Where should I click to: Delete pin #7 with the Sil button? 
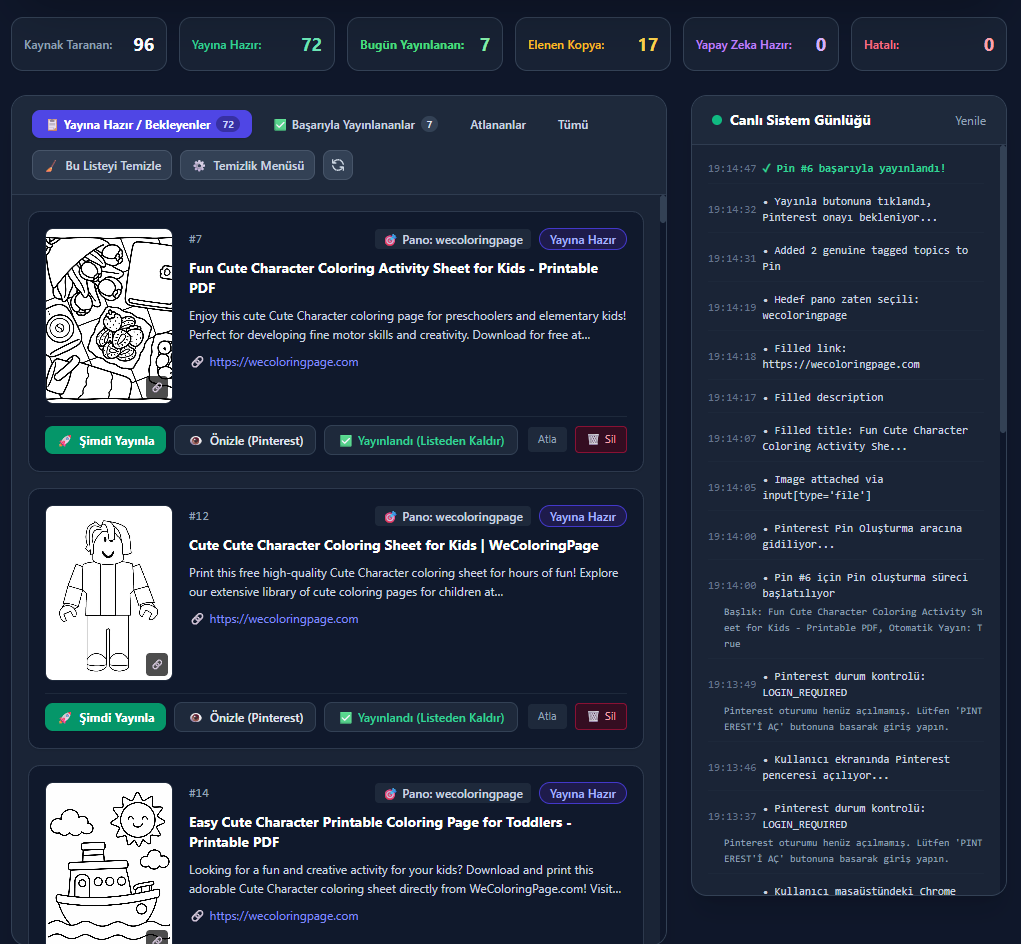[601, 439]
